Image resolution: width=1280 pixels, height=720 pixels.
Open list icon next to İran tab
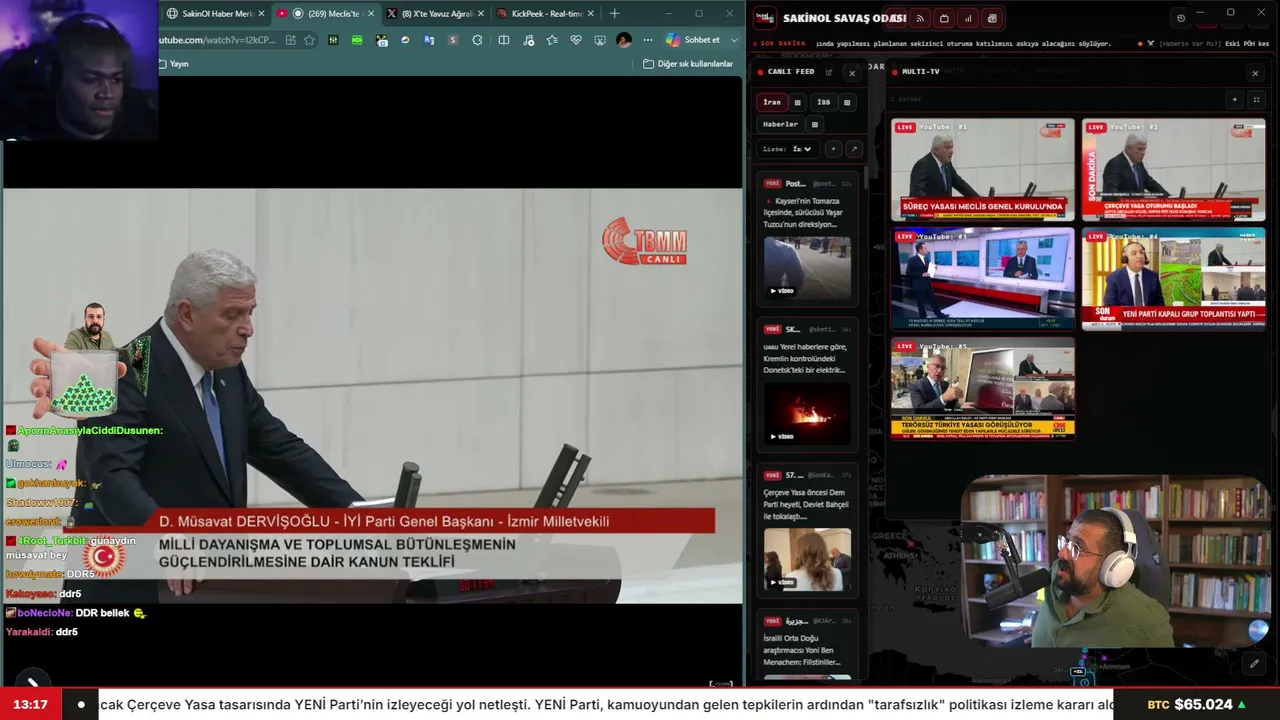(797, 102)
